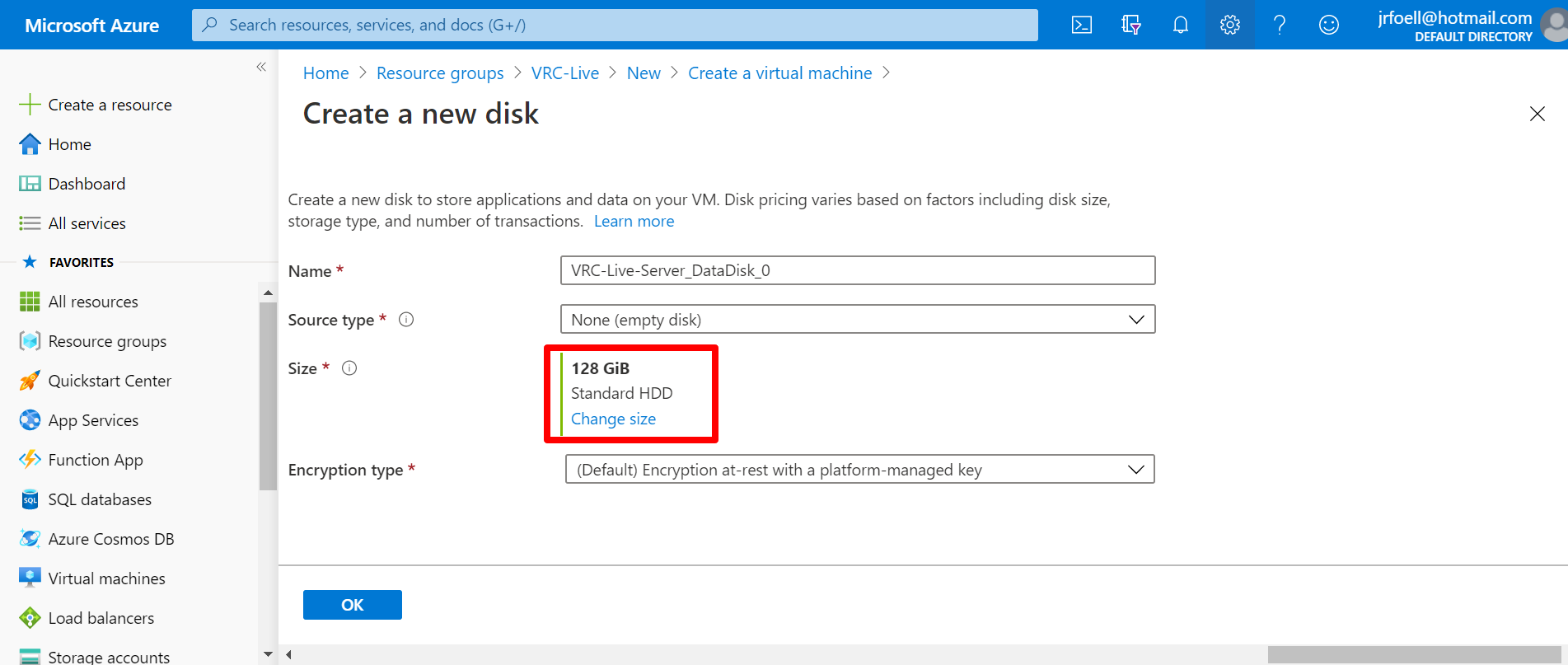Collapse the left sidebar with the double chevron
This screenshot has width=1568, height=665.
(x=261, y=67)
